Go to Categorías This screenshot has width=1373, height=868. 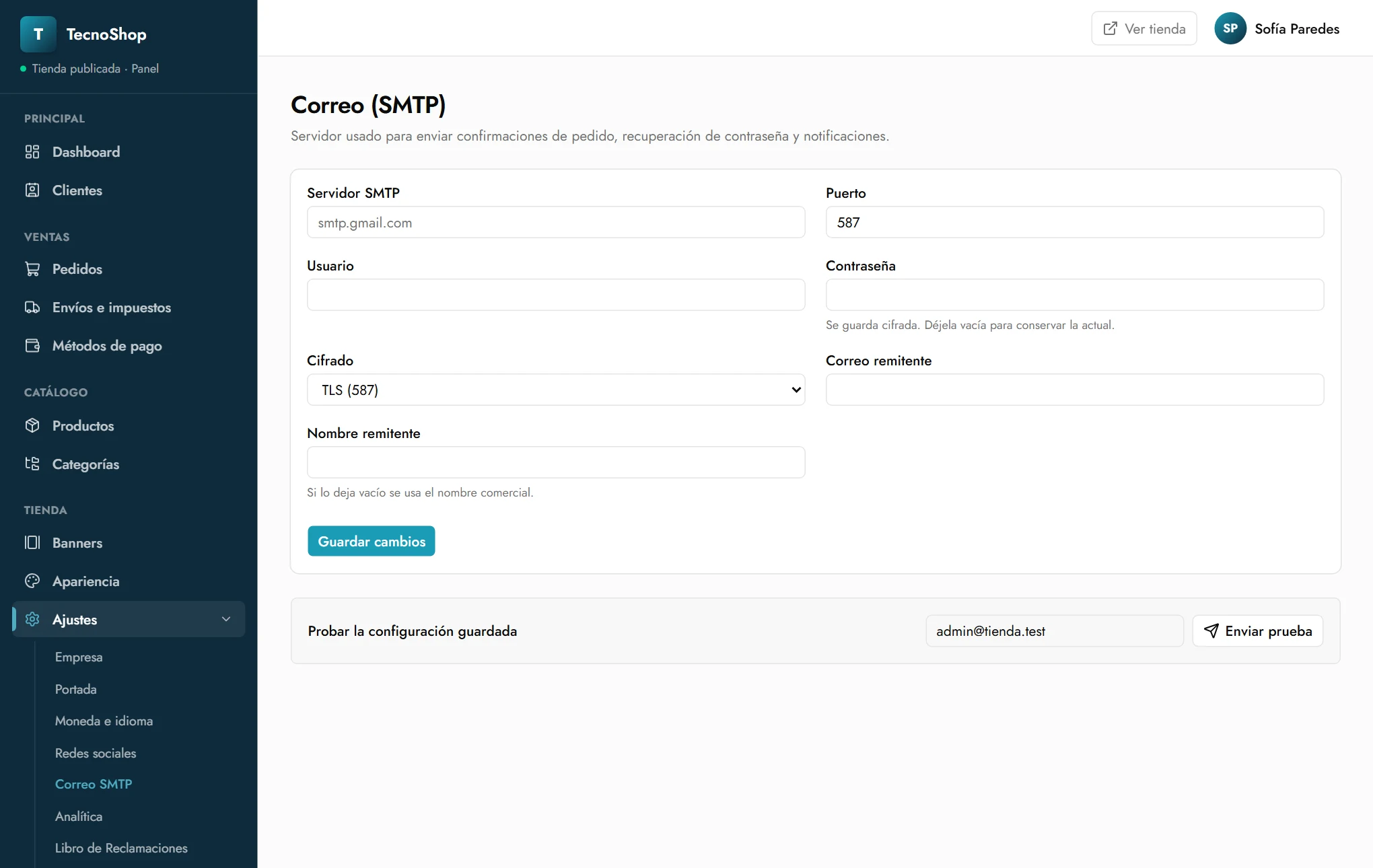pos(129,464)
